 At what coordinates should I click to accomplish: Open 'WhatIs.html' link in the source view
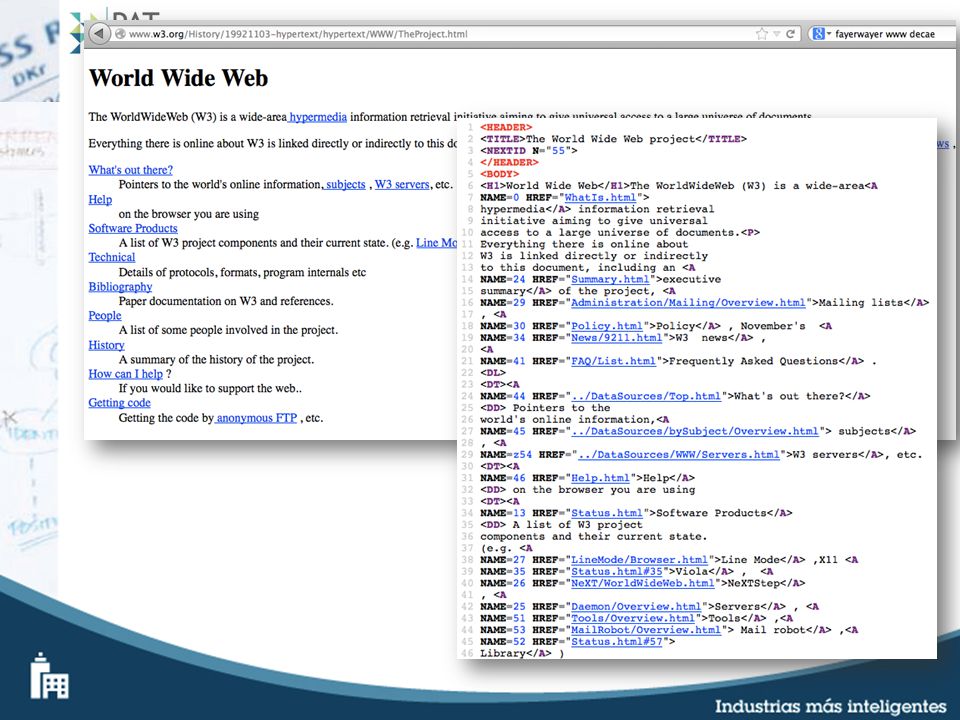pos(601,198)
